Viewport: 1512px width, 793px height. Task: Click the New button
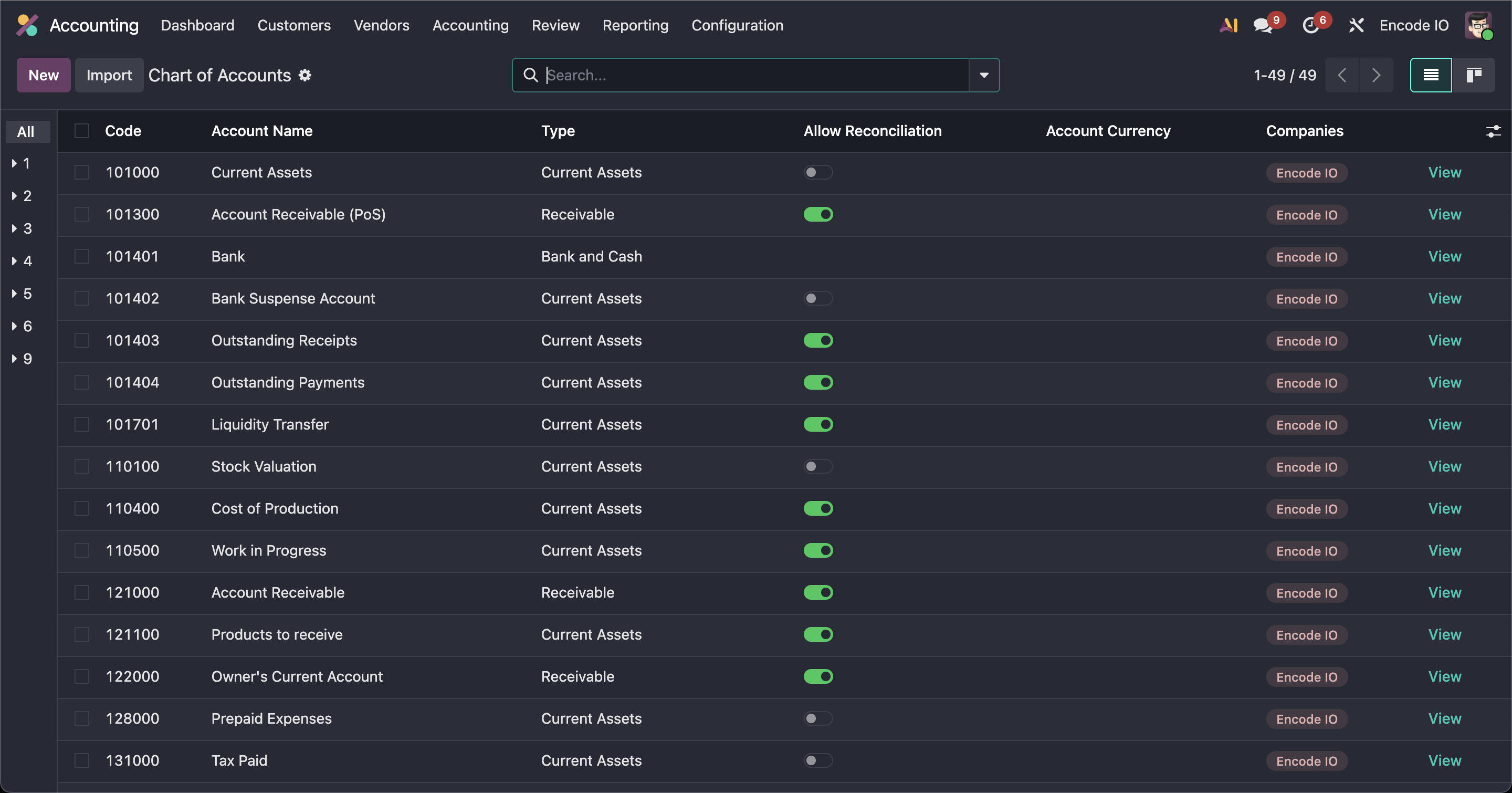44,75
